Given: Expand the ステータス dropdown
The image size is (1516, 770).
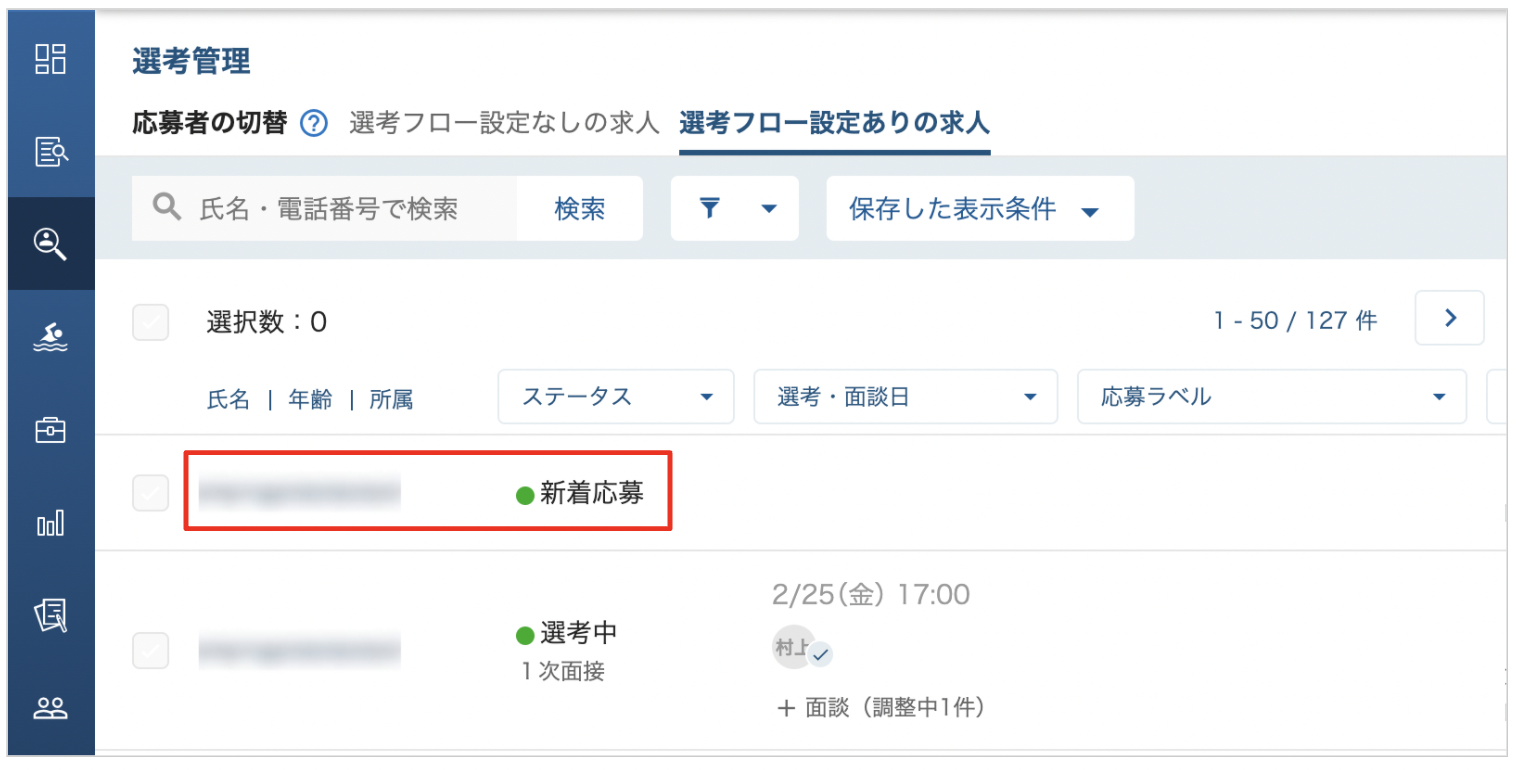Looking at the screenshot, I should 616,397.
